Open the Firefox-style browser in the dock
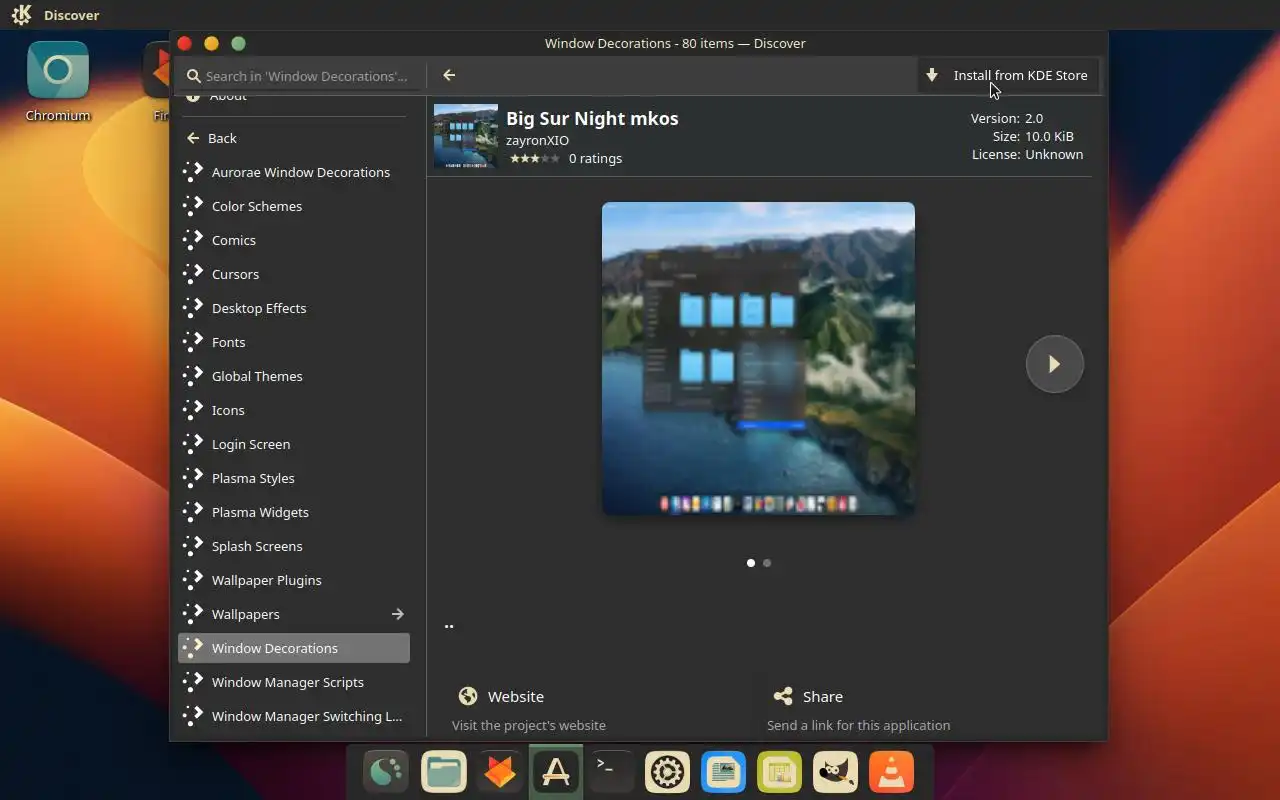This screenshot has height=800, width=1280. [499, 772]
